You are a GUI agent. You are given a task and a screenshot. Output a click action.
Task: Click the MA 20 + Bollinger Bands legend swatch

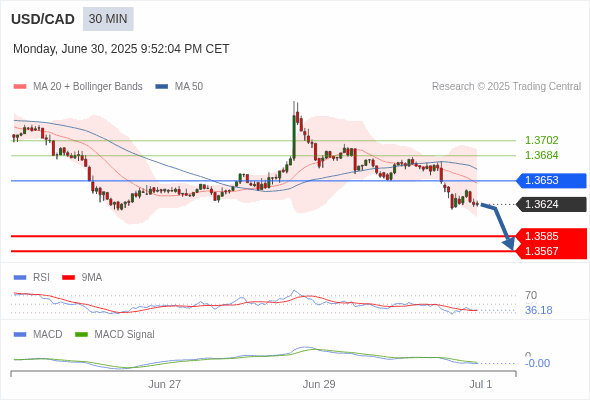(x=20, y=87)
